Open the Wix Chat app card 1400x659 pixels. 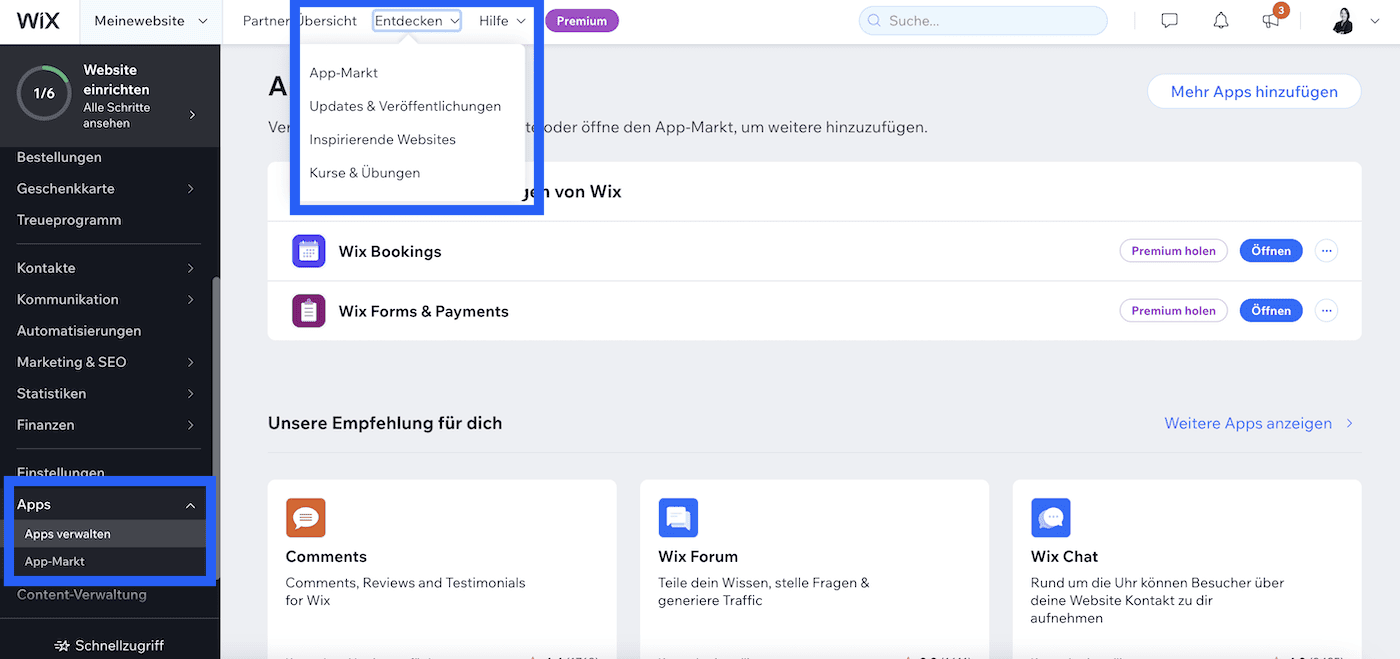(1187, 569)
